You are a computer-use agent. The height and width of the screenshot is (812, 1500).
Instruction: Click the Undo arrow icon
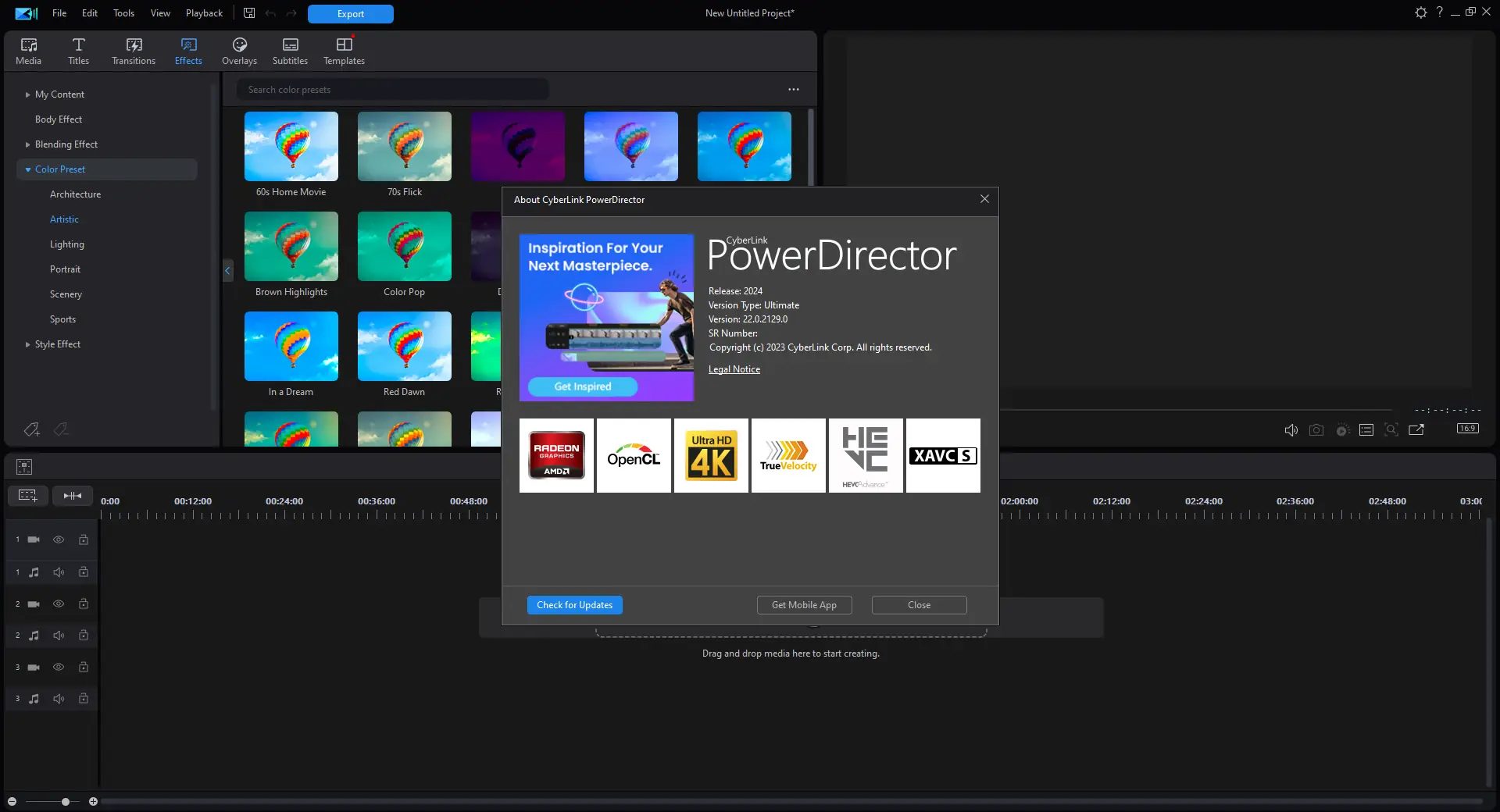point(270,13)
